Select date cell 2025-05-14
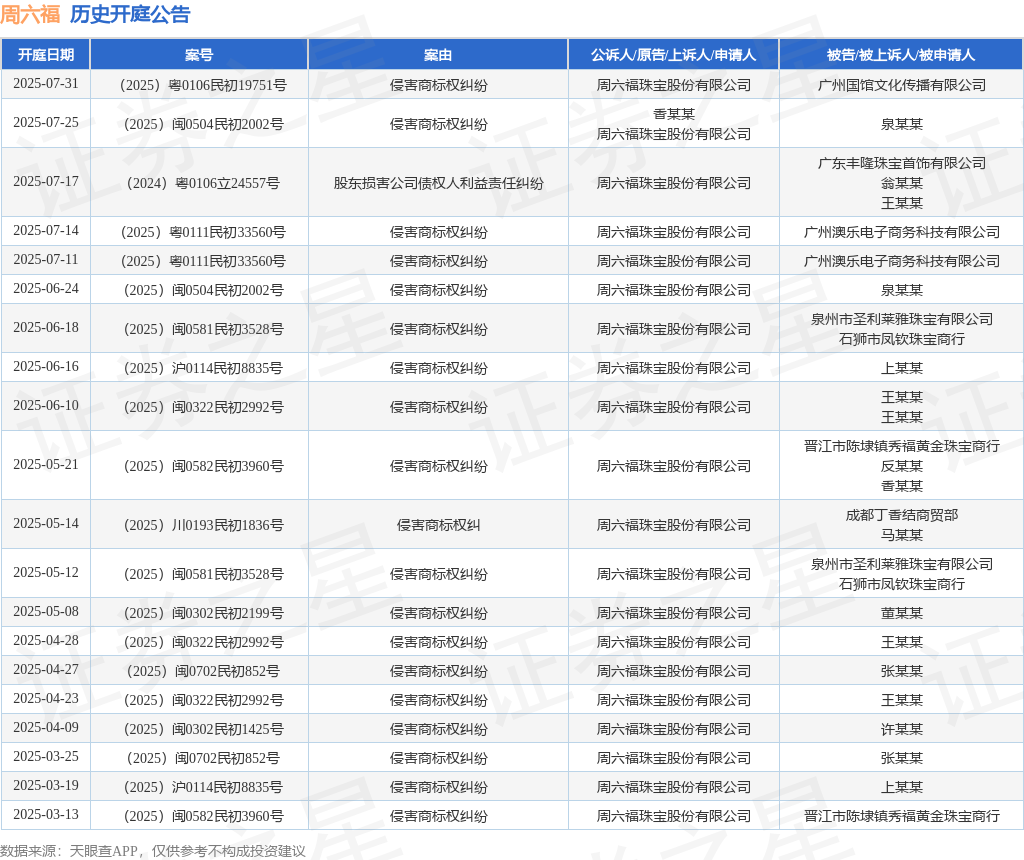Image resolution: width=1024 pixels, height=860 pixels. 46,524
